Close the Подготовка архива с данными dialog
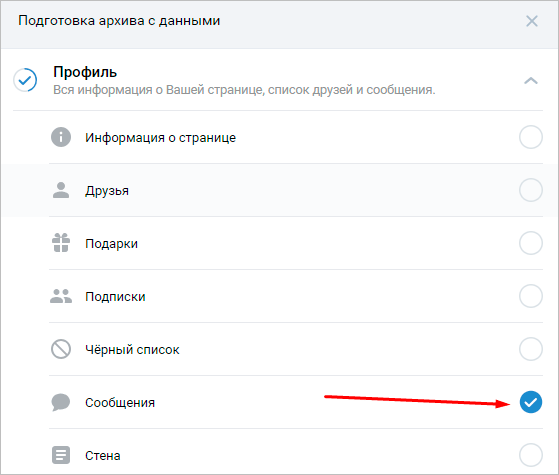 click(x=532, y=21)
